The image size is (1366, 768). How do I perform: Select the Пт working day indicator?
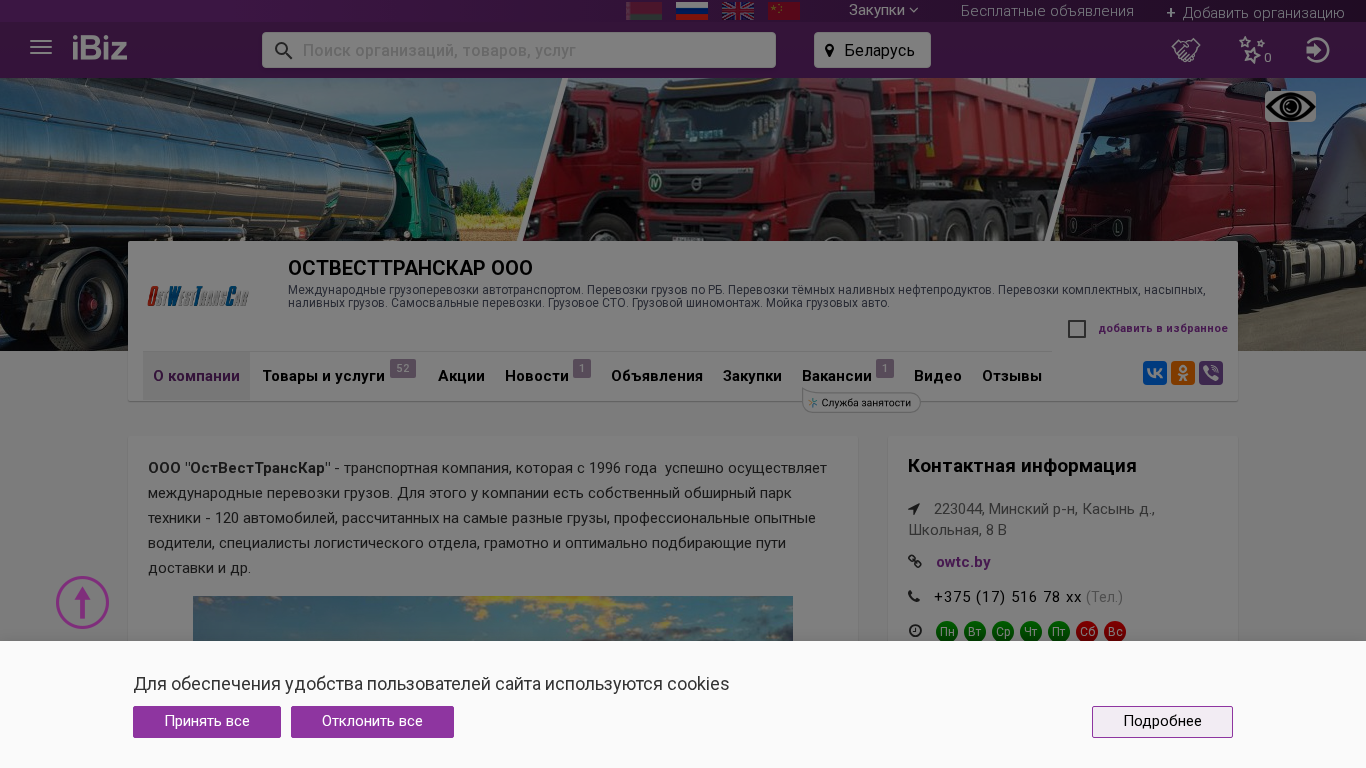[x=1059, y=632]
